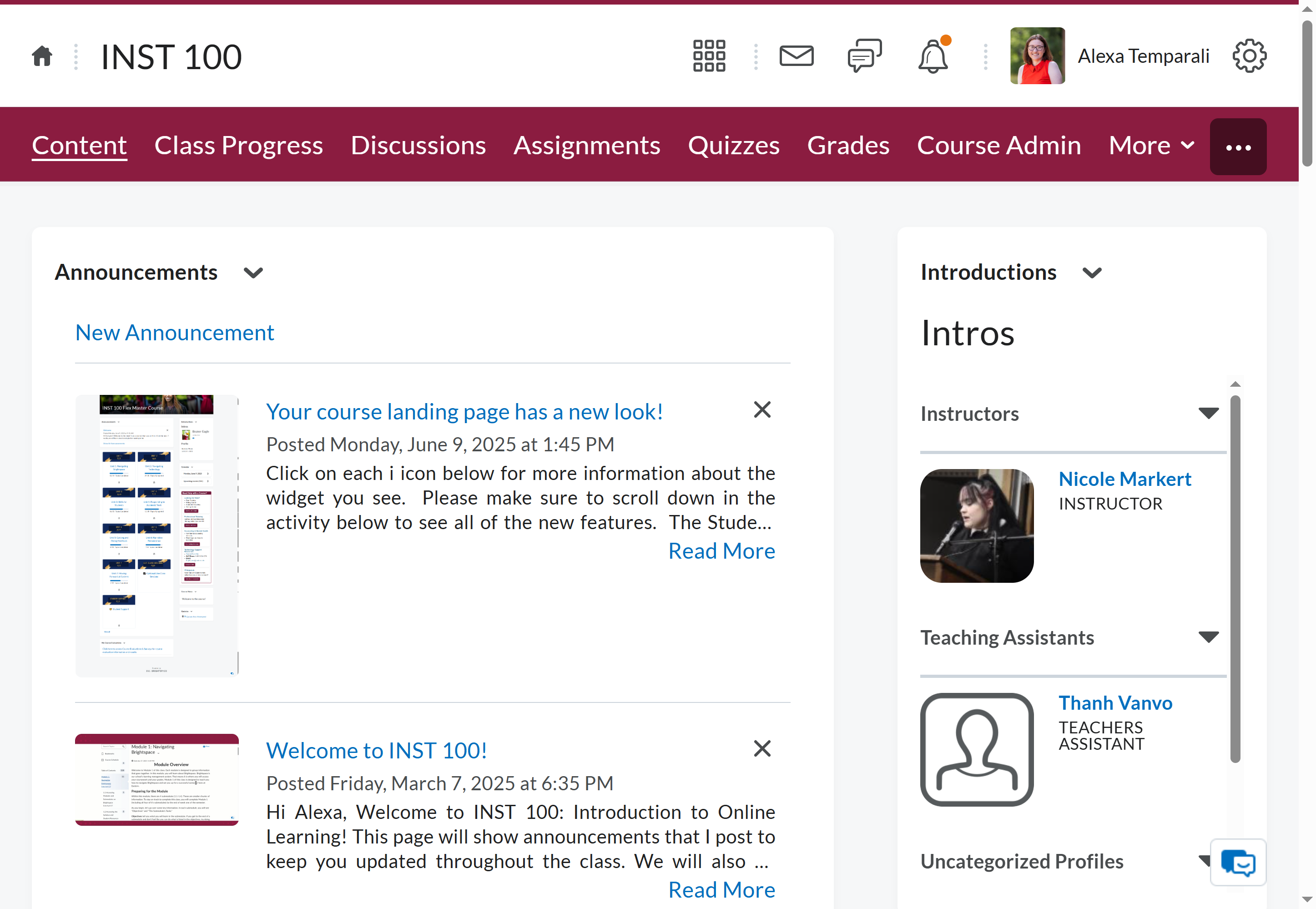Screen dimensions: 1316x909
Task: Open the Assignments tab
Action: 586,146
